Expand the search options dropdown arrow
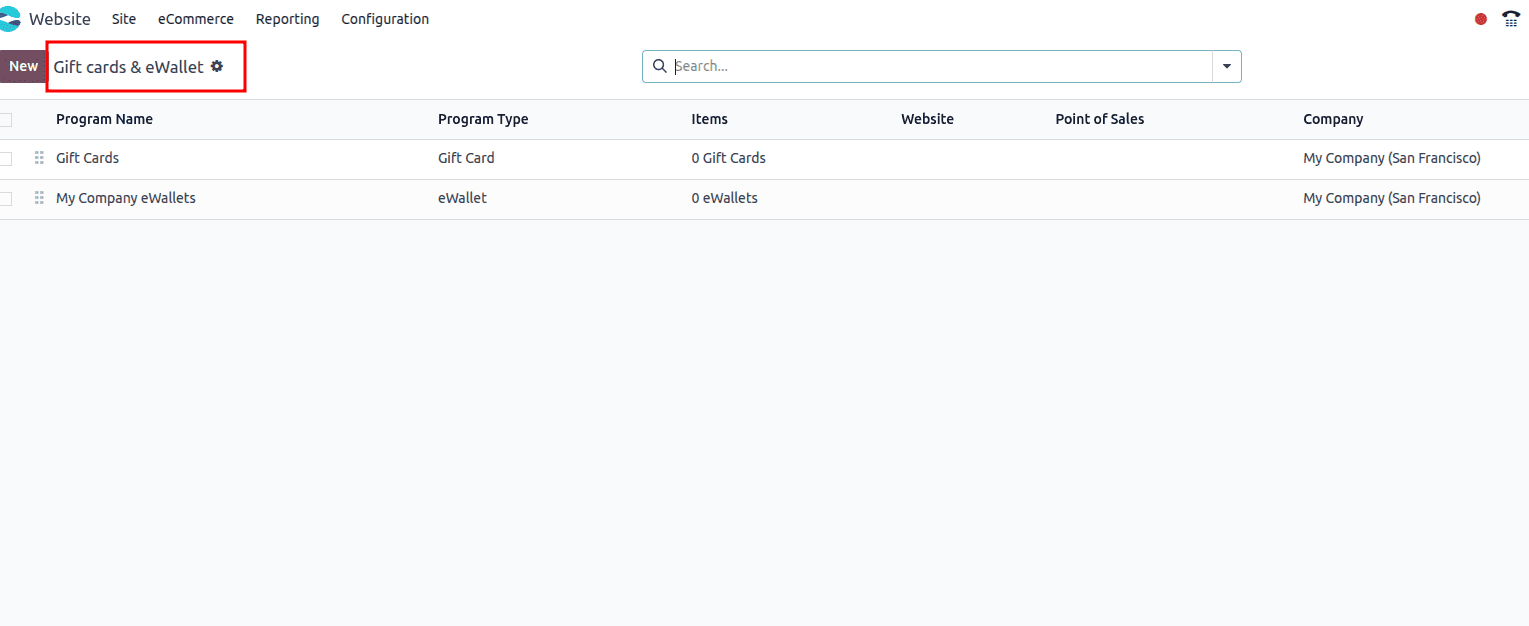The image size is (1529, 626). coord(1227,66)
